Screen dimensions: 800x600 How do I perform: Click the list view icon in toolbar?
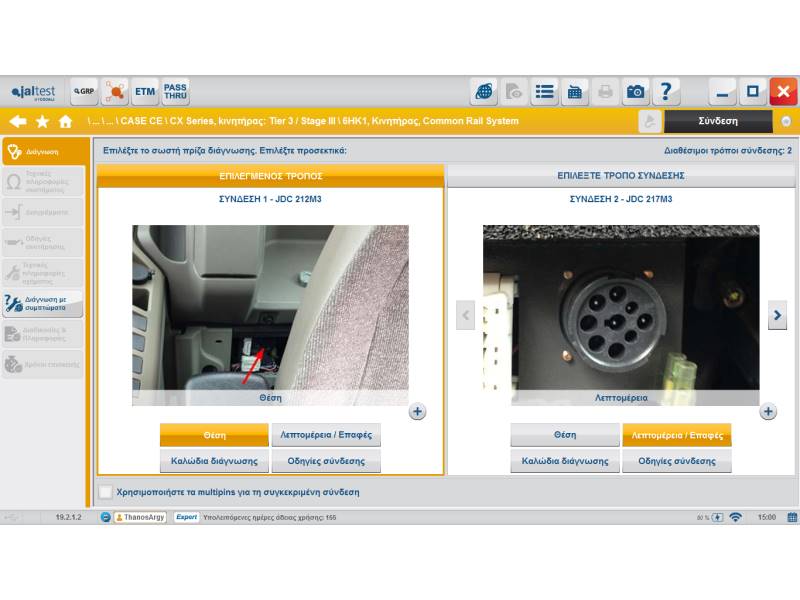click(544, 92)
